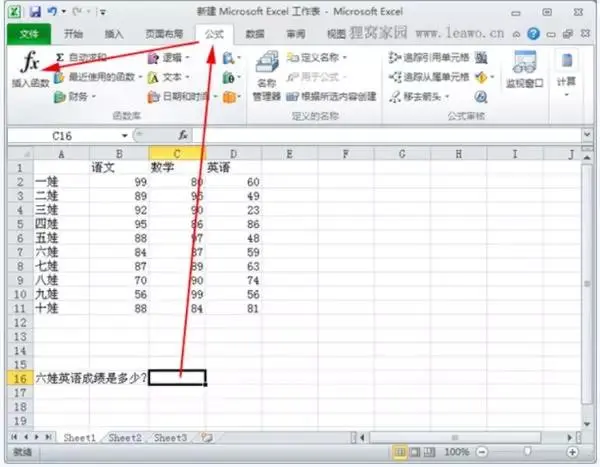The width and height of the screenshot is (600, 467).
Task: Click the Undo icon in Quick Access Toolbar
Action: (x=52, y=12)
